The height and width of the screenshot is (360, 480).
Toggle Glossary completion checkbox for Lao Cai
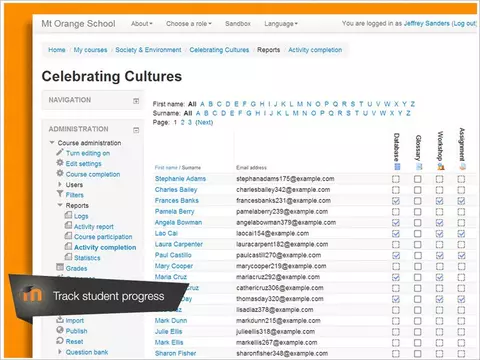[x=418, y=234]
